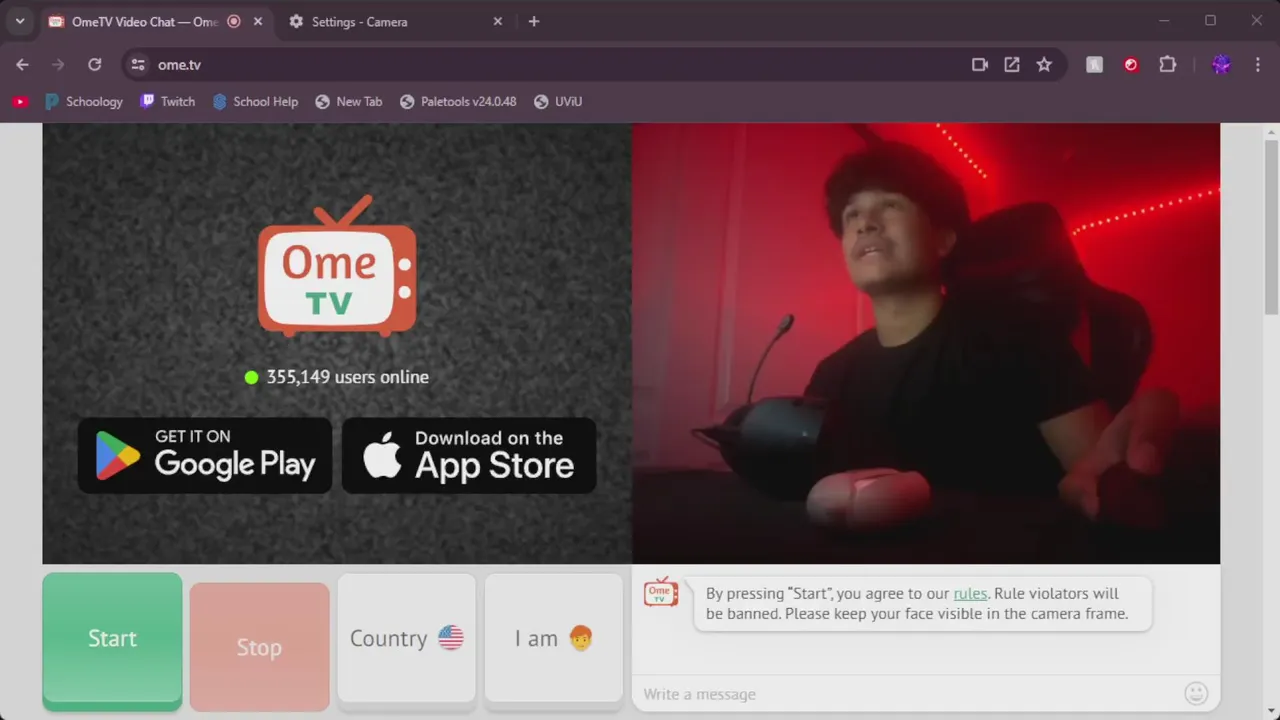The width and height of the screenshot is (1280, 720).
Task: Open the UViU bookmark
Action: 558,101
